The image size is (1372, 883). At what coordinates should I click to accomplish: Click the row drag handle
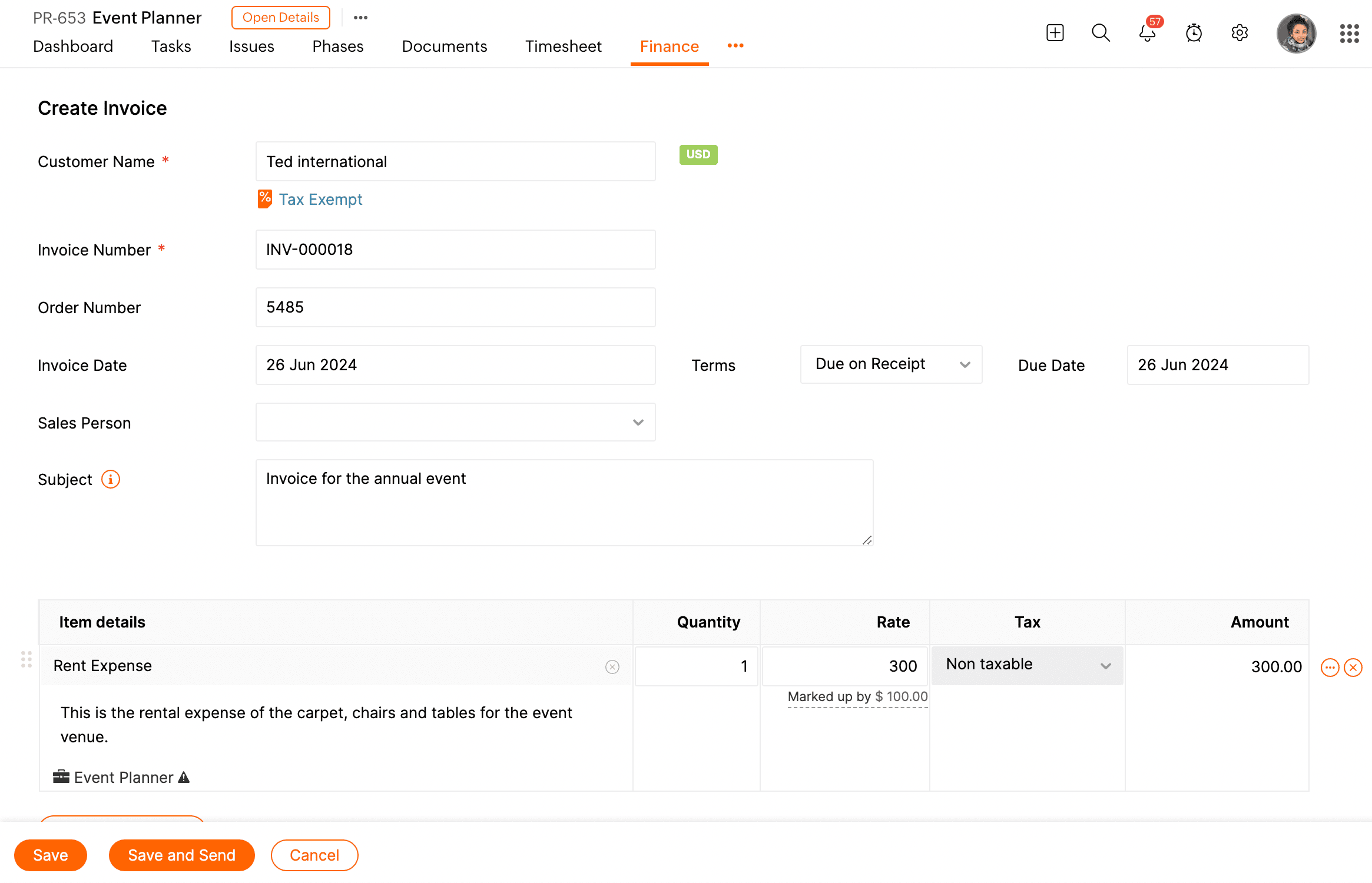(x=26, y=659)
